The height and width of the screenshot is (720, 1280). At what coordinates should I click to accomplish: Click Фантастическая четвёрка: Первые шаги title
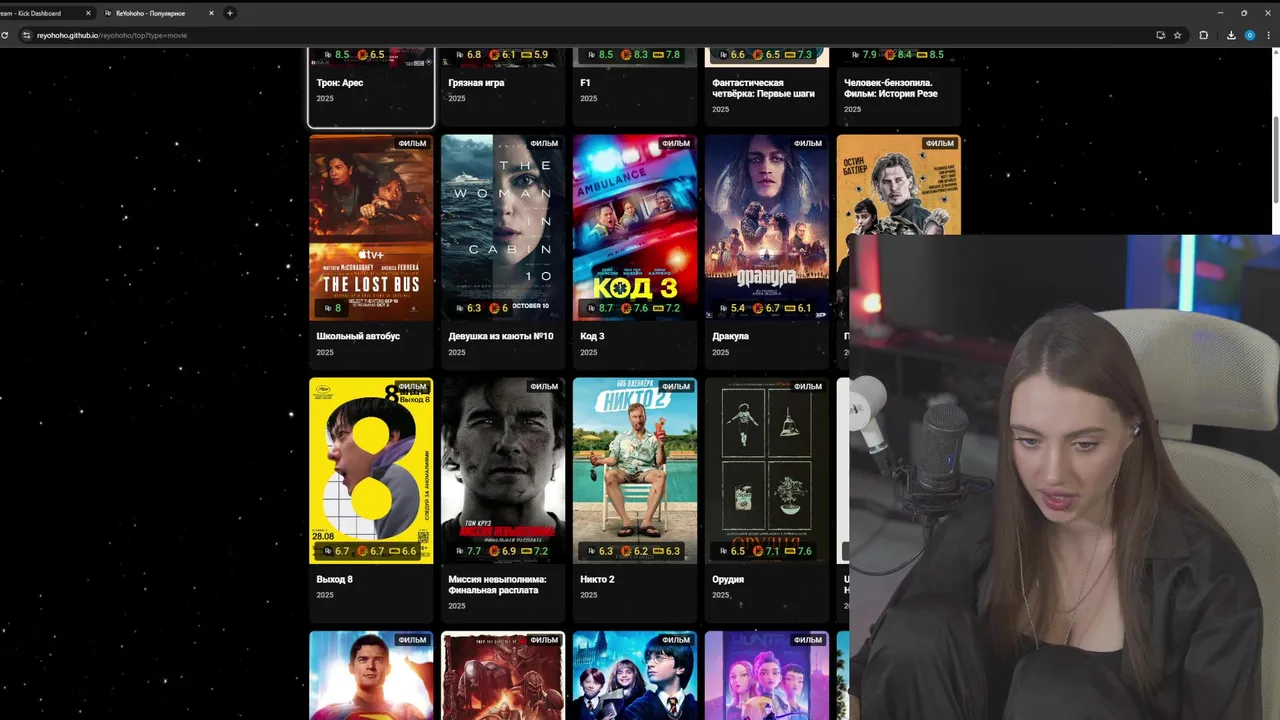coord(763,88)
